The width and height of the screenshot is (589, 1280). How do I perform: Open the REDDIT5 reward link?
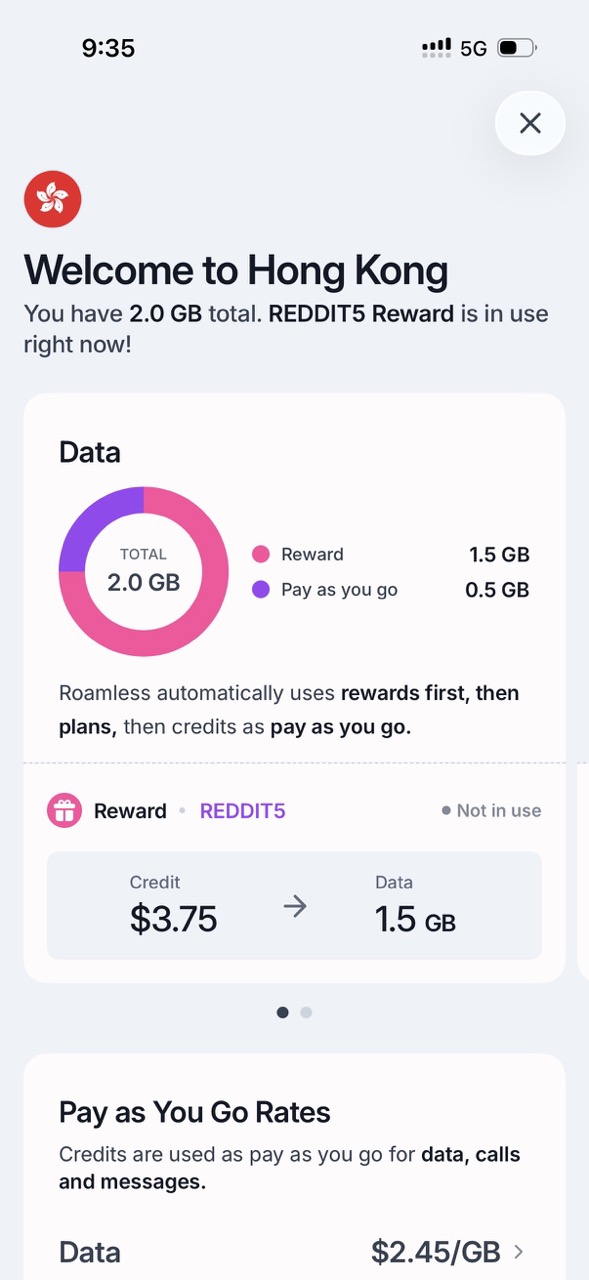(x=242, y=810)
